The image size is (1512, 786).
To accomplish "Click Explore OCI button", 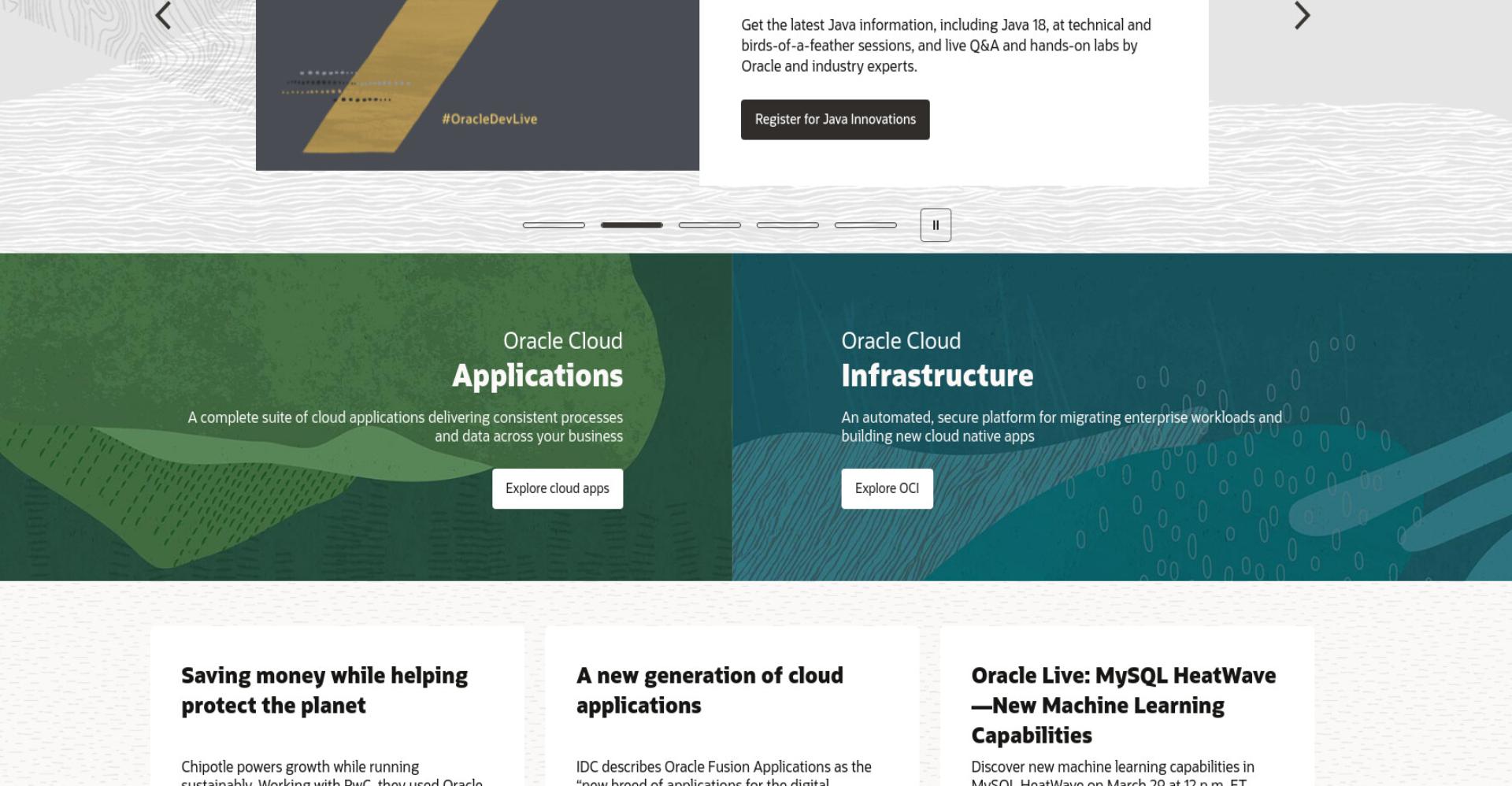I will point(887,489).
